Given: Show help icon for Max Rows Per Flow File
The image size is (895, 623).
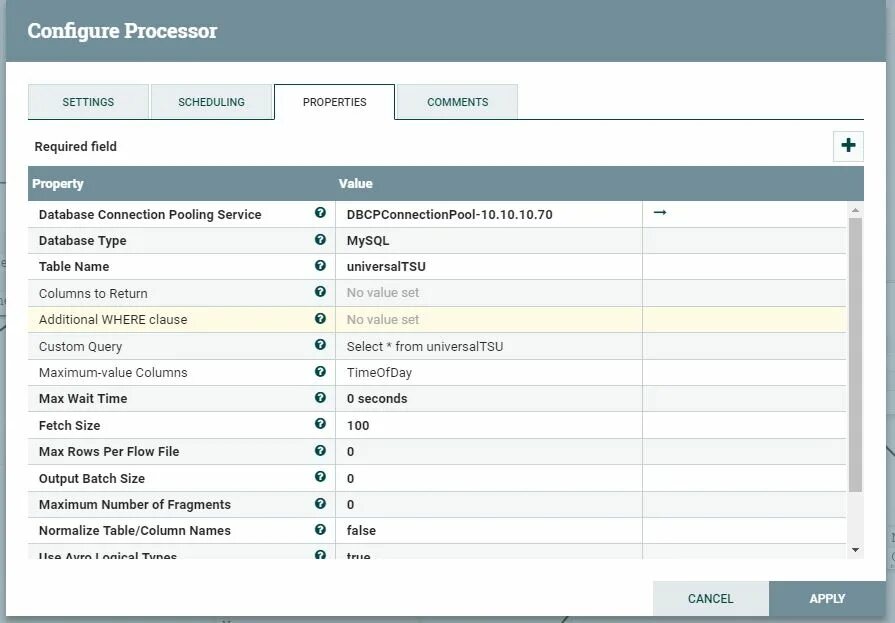Looking at the screenshot, I should click(320, 451).
